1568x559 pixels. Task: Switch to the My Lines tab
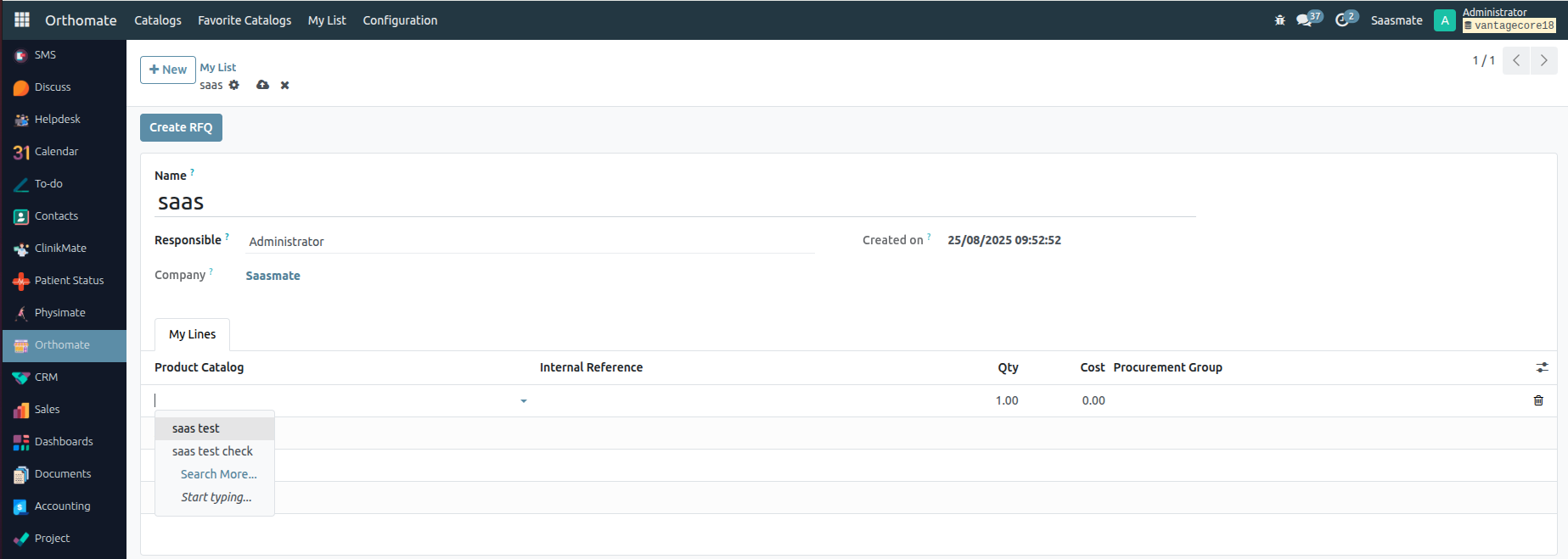pos(192,334)
